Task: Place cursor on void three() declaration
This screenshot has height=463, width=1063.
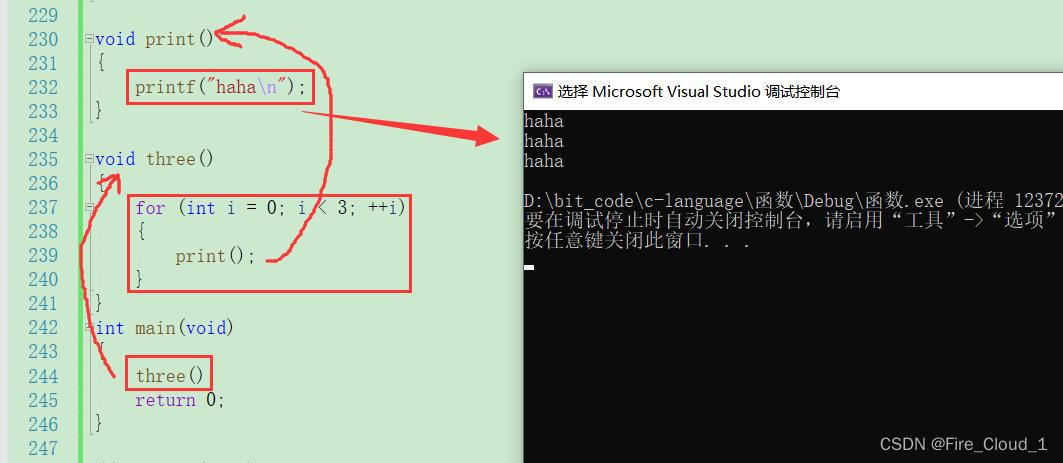Action: tap(155, 159)
